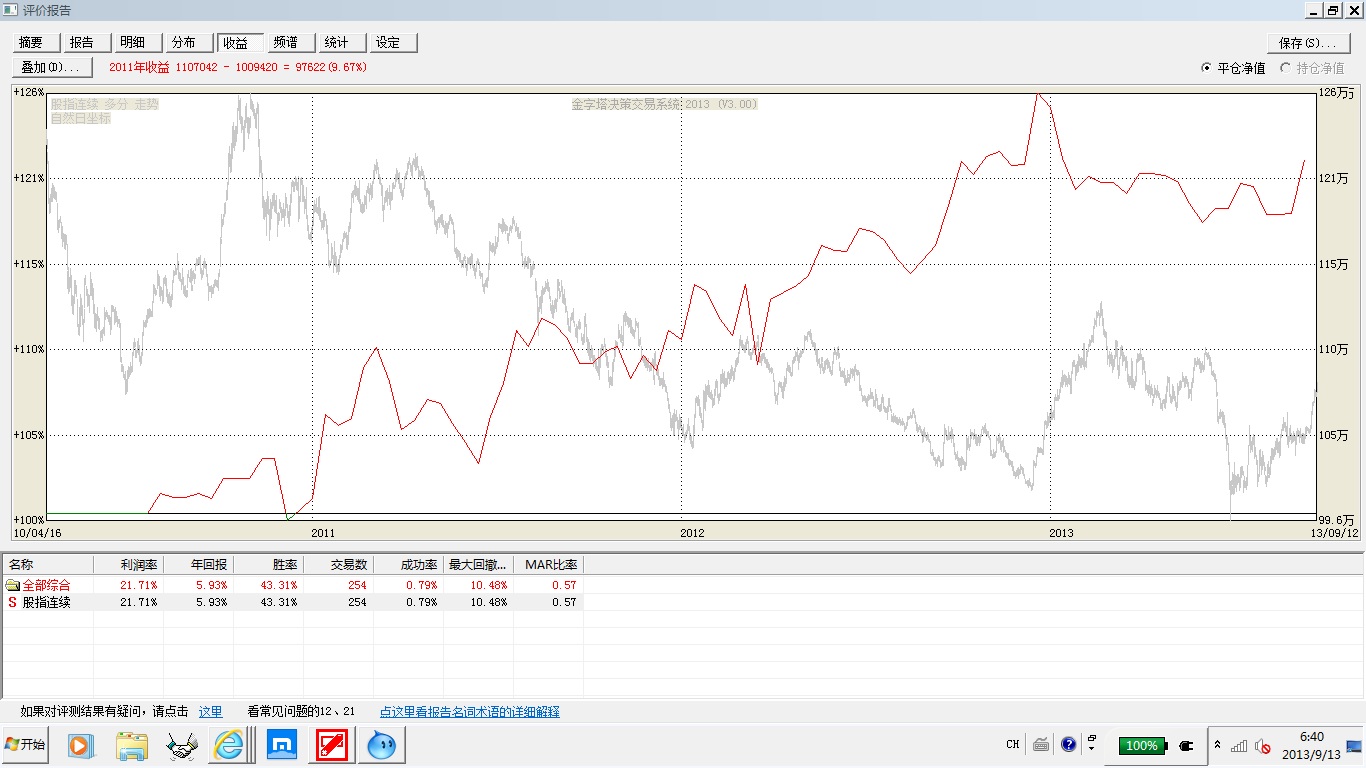Image resolution: width=1366 pixels, height=768 pixels.
Task: Open the media player taskbar icon
Action: [80, 745]
